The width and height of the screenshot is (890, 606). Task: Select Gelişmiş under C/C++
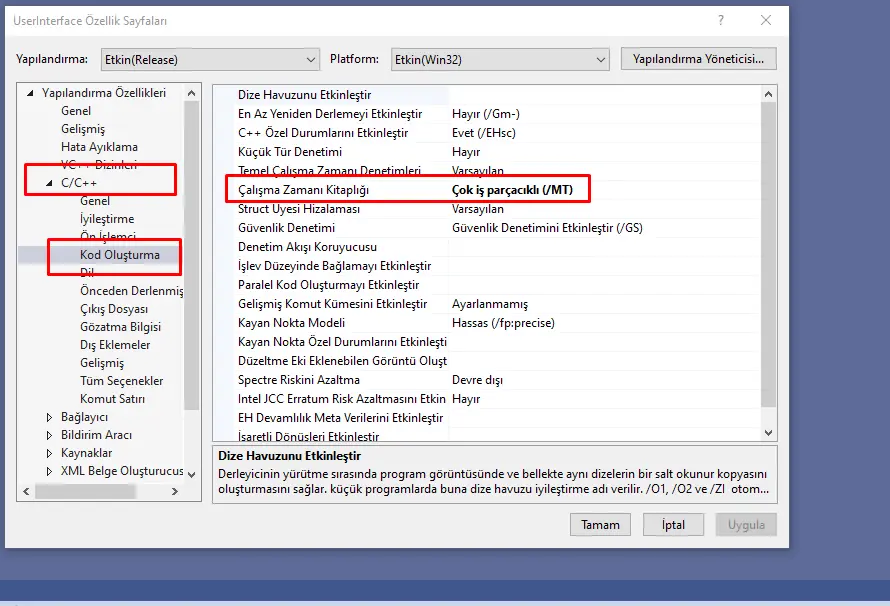coord(102,363)
